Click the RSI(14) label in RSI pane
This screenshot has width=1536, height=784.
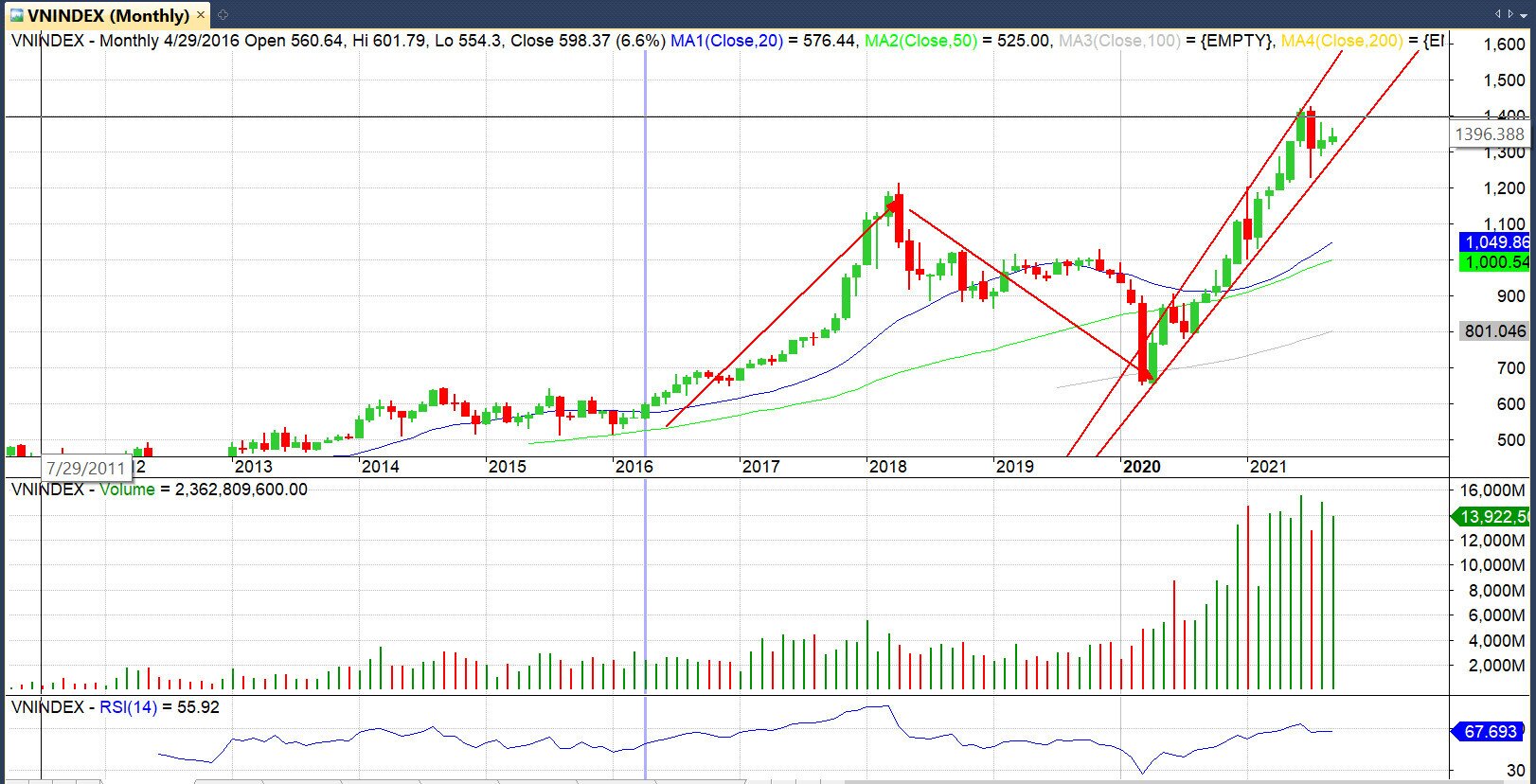tap(128, 707)
